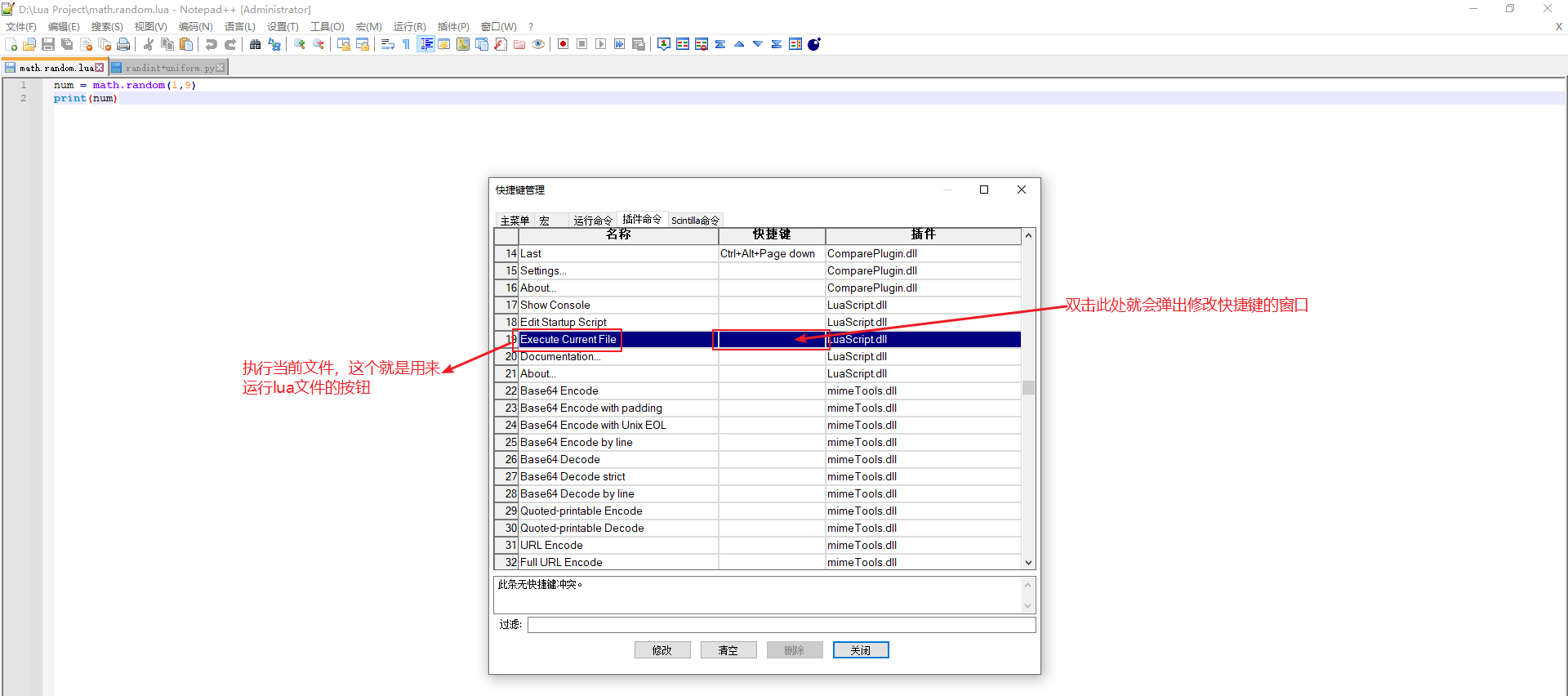Open the 设置(T) menu
This screenshot has height=696, width=1568.
coord(283,27)
